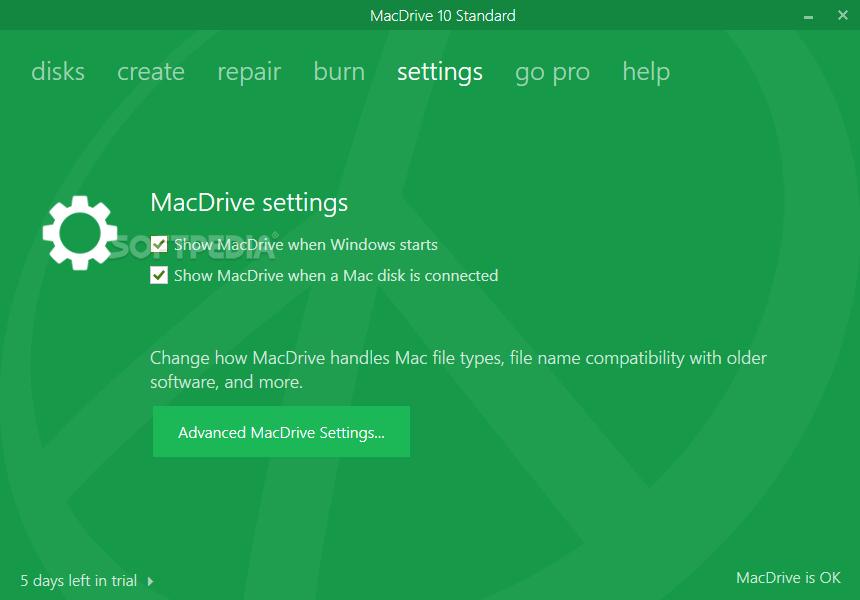Click the settings gear icon
860x600 pixels.
(x=80, y=233)
